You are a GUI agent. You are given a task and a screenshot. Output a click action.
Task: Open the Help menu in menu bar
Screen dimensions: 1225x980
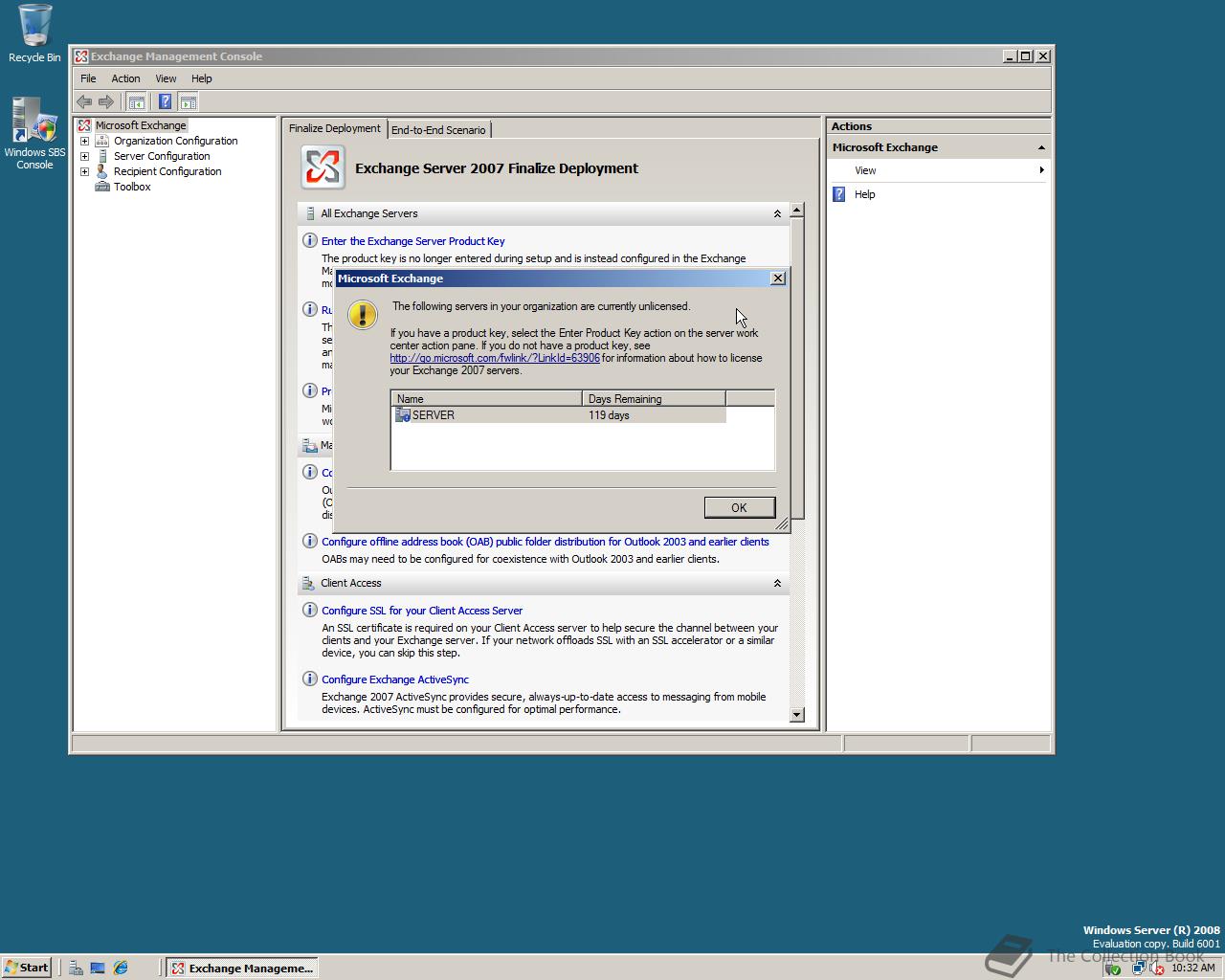pos(201,78)
